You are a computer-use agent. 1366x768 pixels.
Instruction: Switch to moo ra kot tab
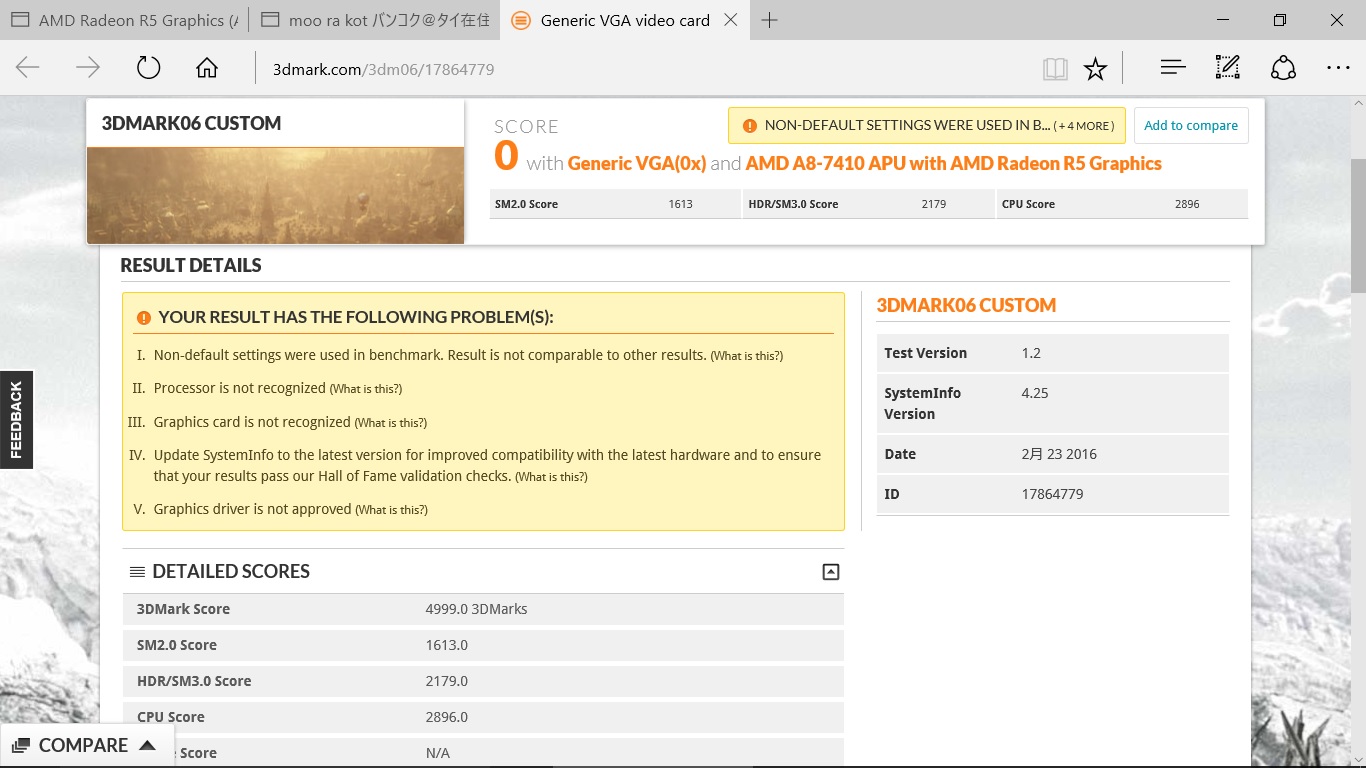coord(374,20)
